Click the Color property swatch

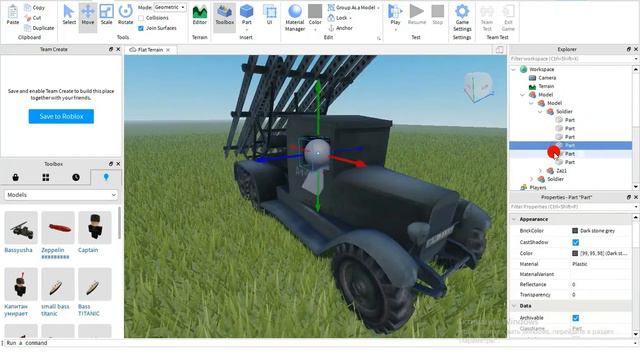[575, 253]
